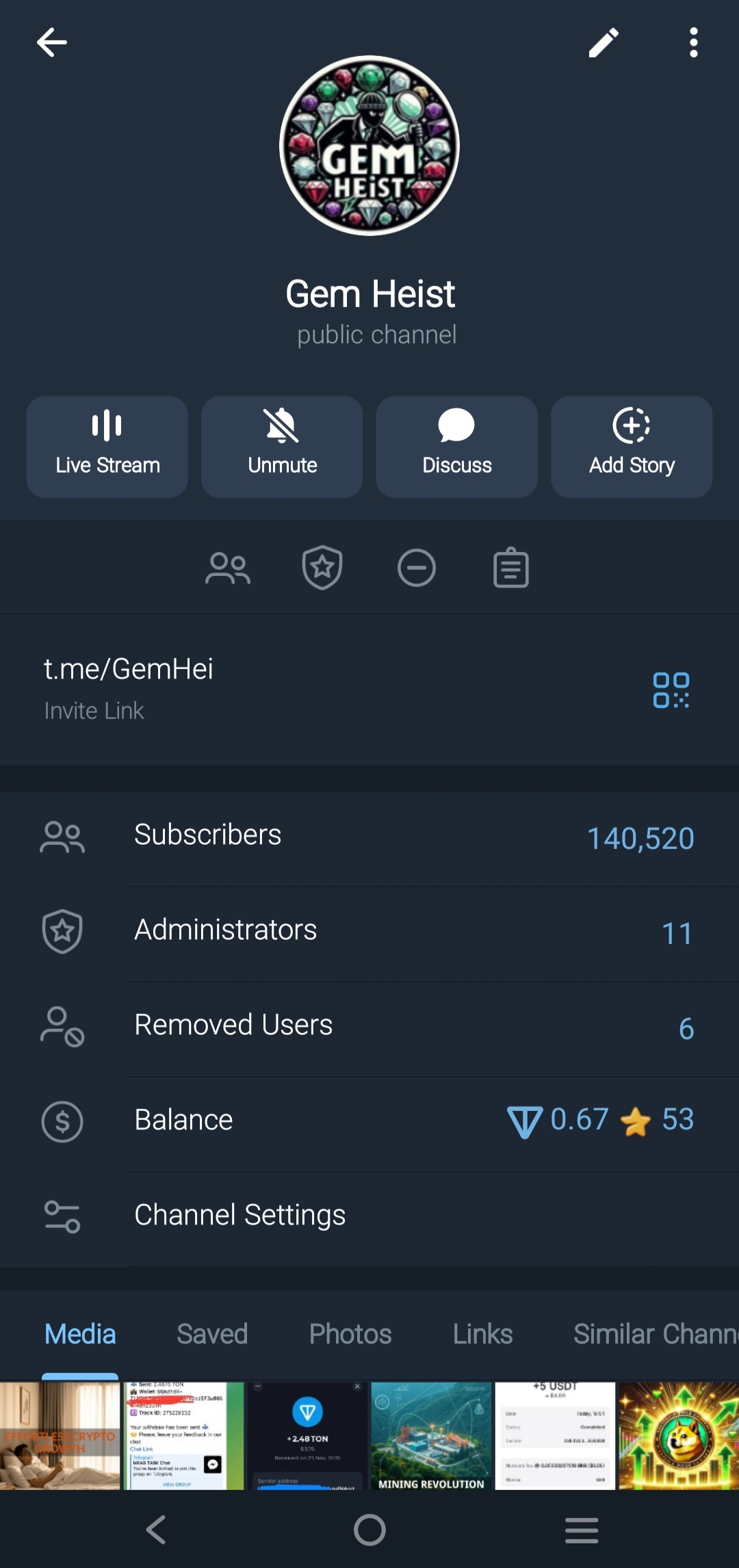The height and width of the screenshot is (1568, 739).
Task: Open Channel Settings
Action: (369, 1216)
